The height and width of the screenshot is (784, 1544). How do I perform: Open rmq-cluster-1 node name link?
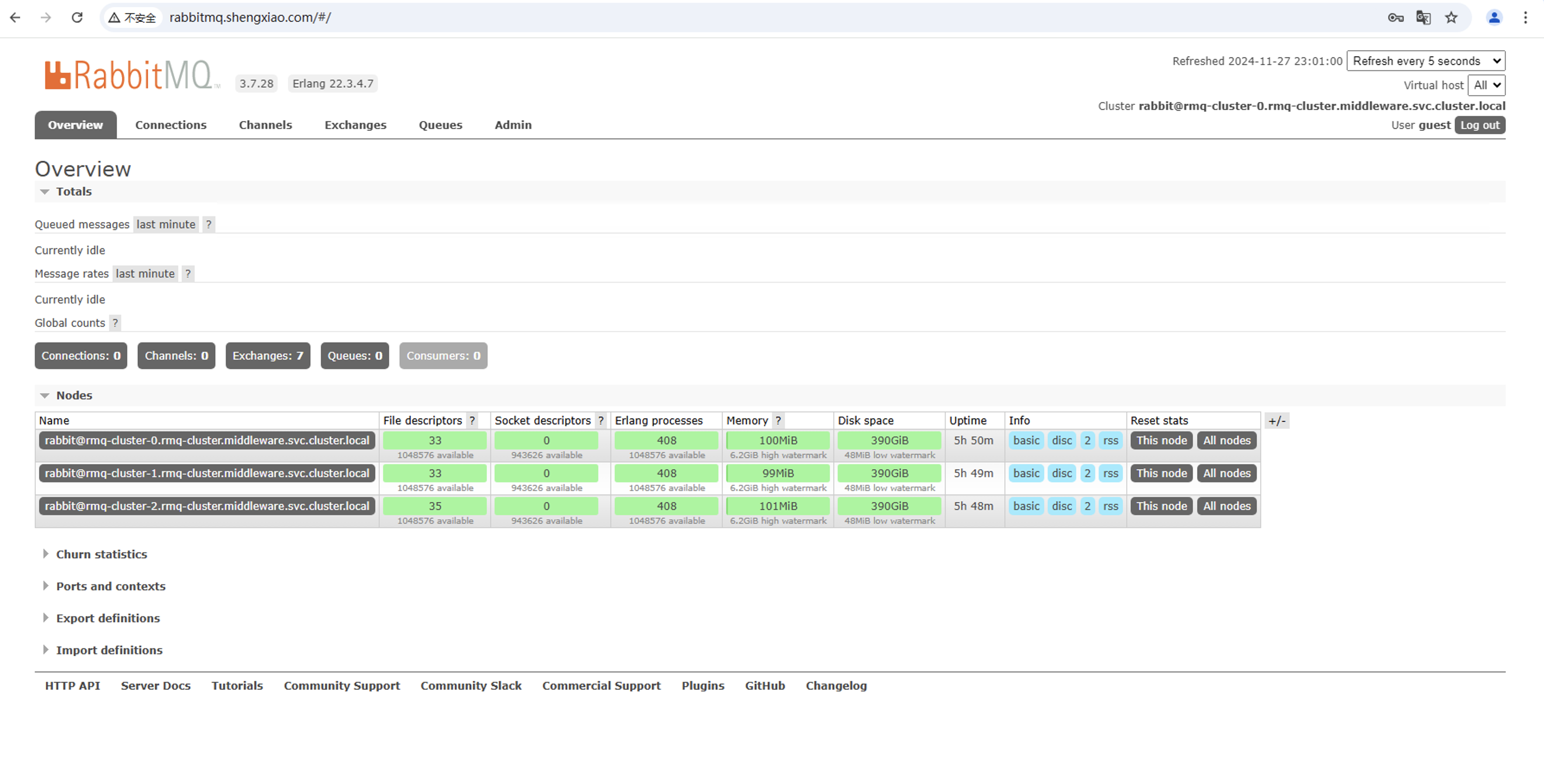coord(207,473)
